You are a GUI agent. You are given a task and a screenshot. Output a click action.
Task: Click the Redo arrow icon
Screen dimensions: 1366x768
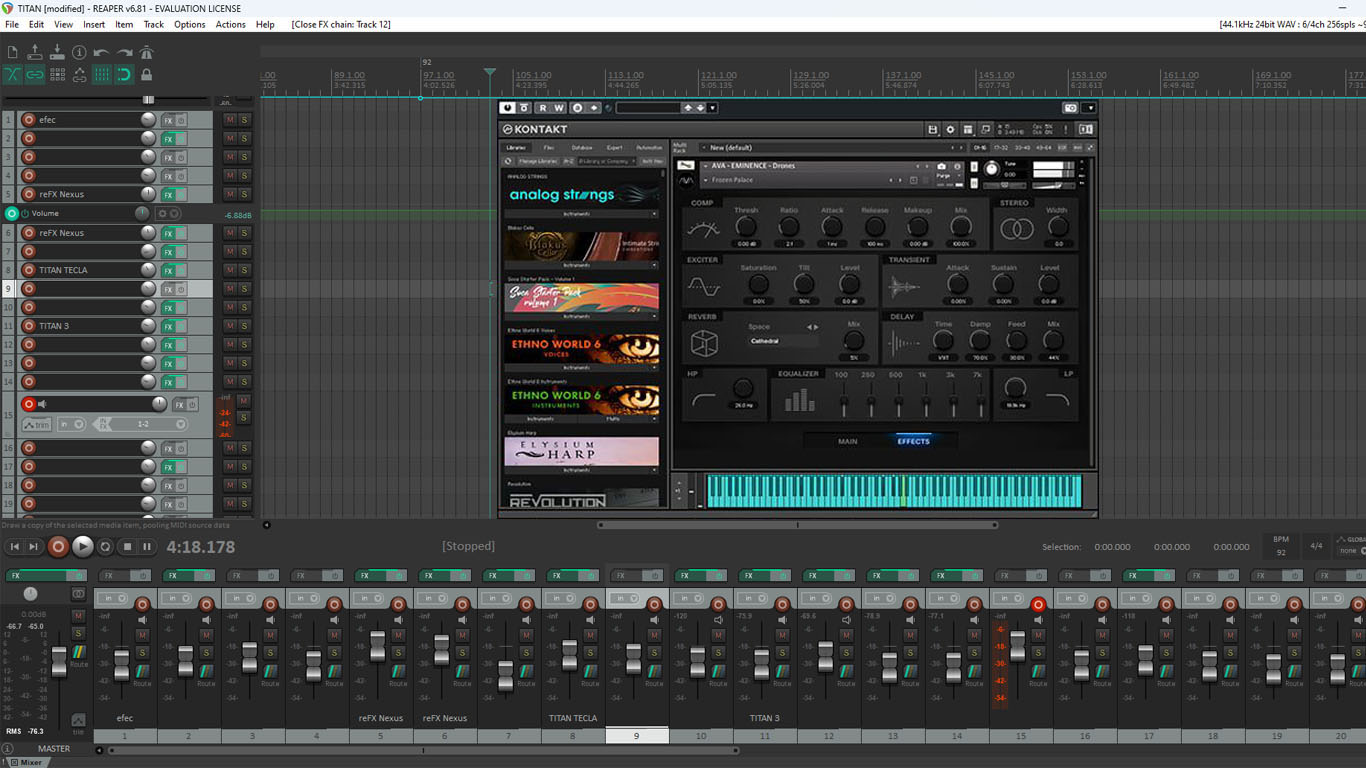point(124,52)
